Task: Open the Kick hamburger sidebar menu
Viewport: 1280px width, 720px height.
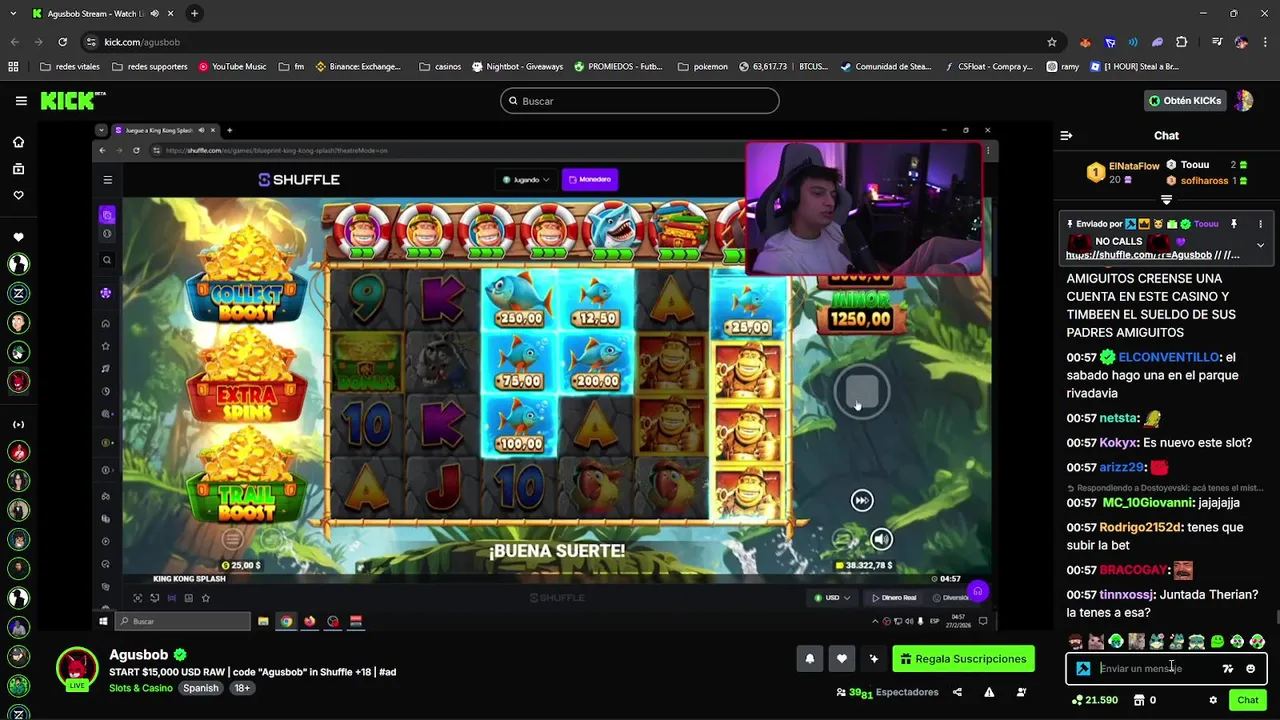Action: click(x=21, y=101)
